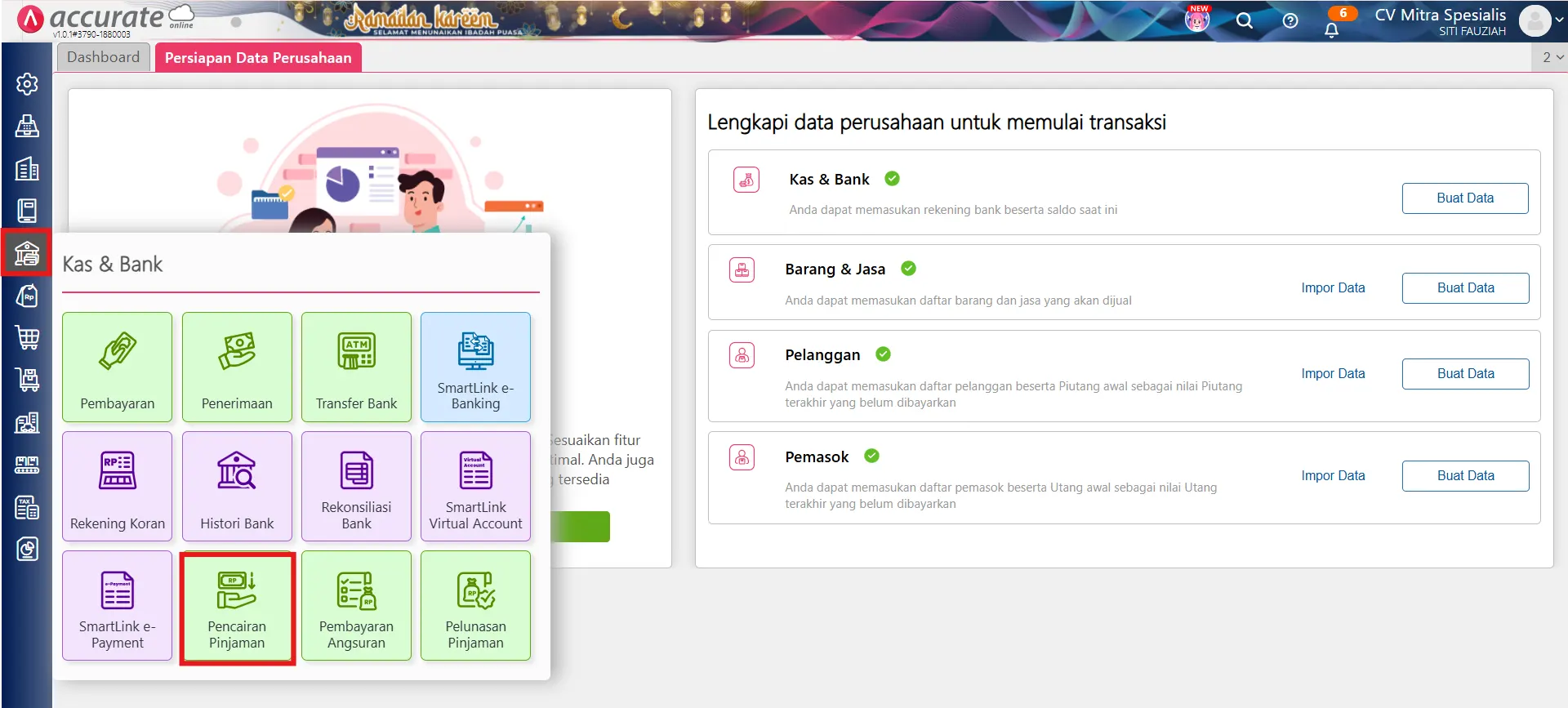Image resolution: width=1568 pixels, height=708 pixels.
Task: Select the Persiapan Data Perusahaan tab
Action: (258, 57)
